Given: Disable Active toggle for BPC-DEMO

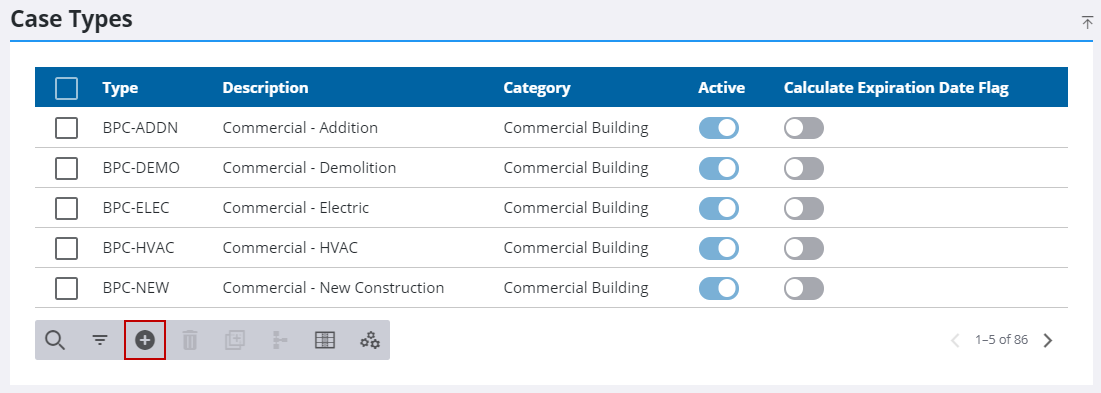Looking at the screenshot, I should pos(719,168).
